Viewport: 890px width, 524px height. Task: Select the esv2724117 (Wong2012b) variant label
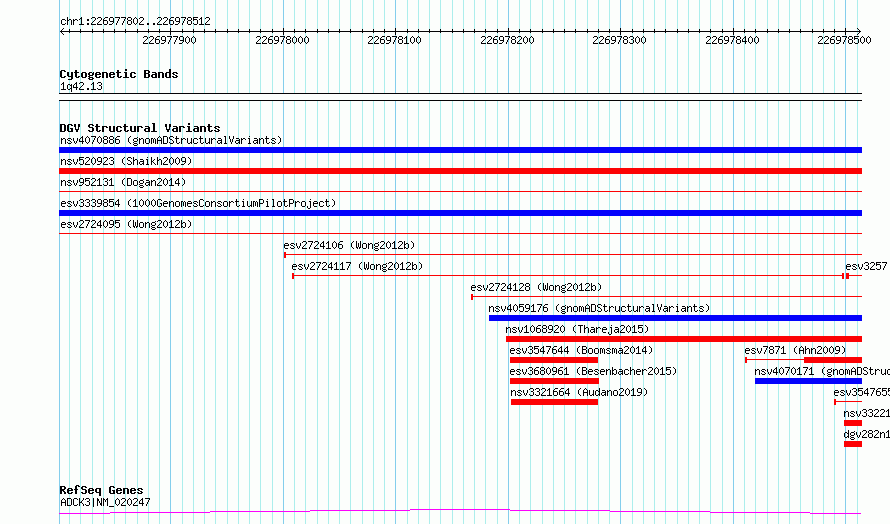tap(357, 266)
